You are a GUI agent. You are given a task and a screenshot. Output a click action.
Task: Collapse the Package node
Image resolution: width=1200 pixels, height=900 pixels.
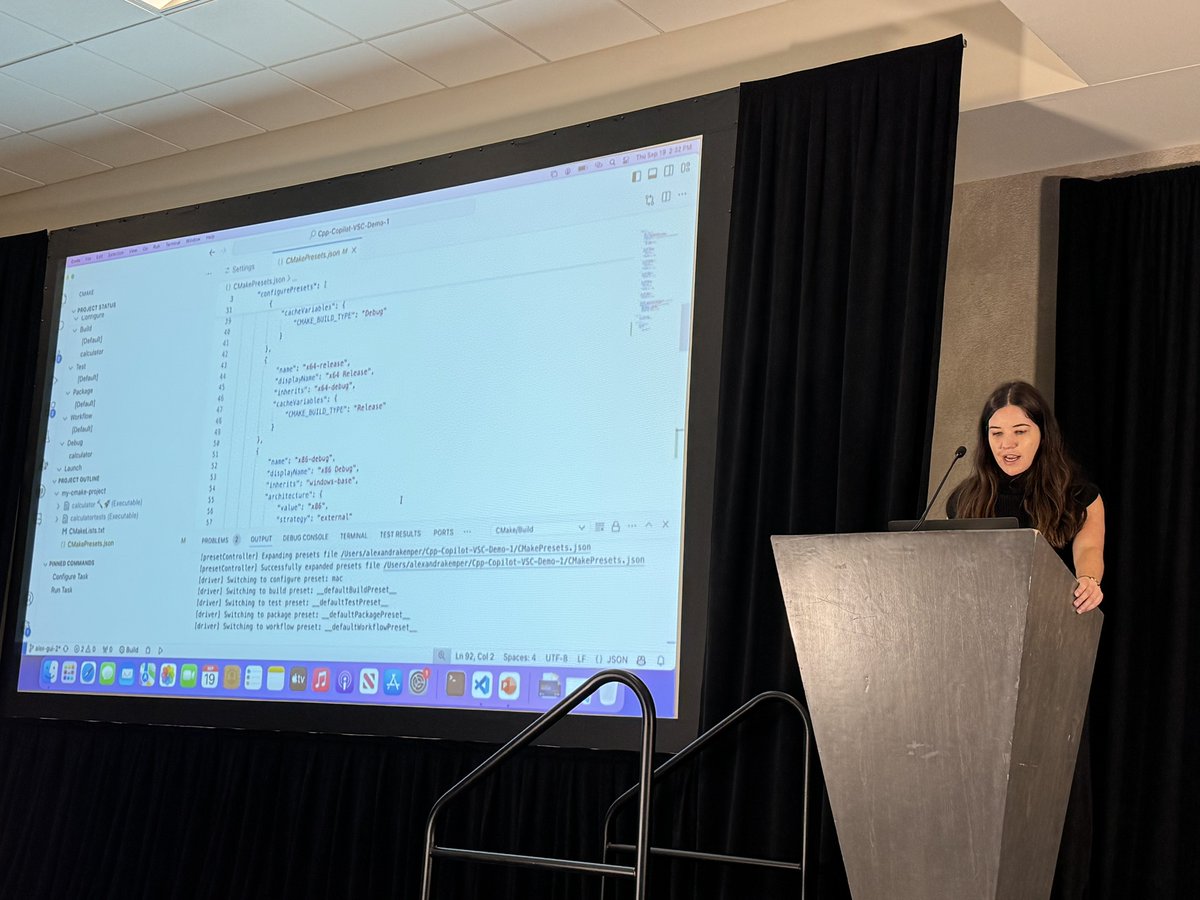[79, 392]
